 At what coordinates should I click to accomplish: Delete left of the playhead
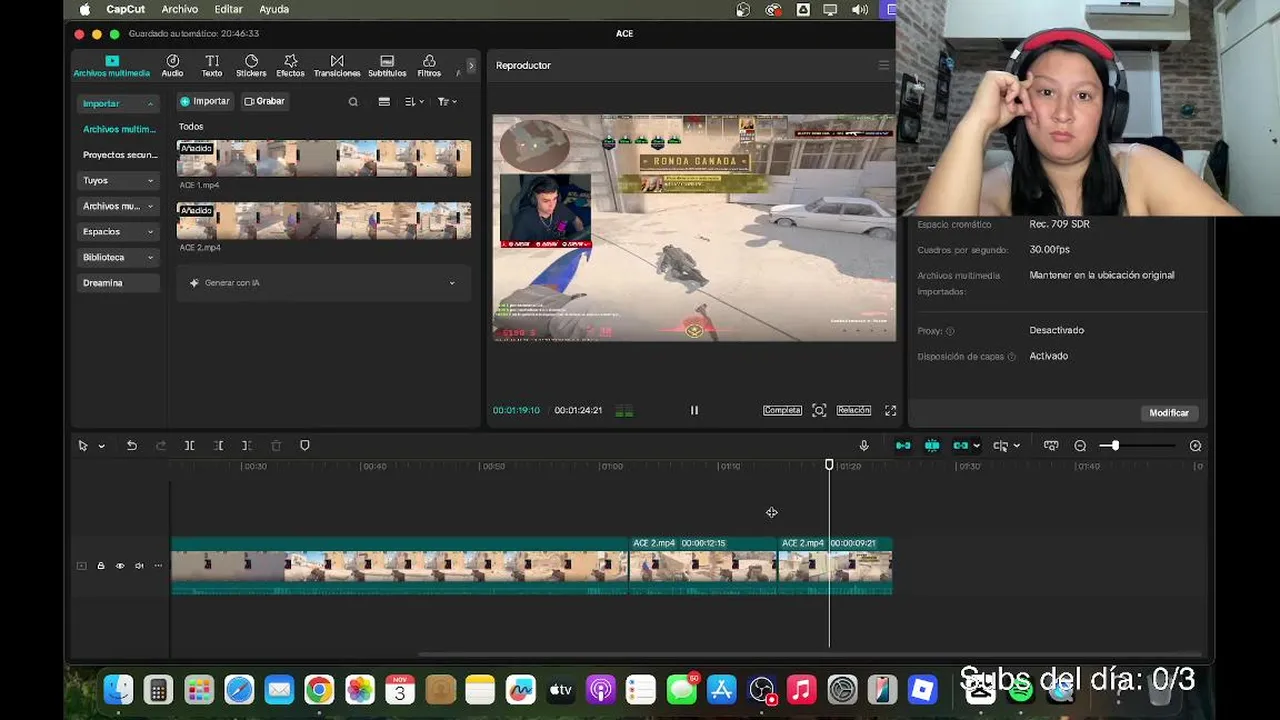pyautogui.click(x=218, y=446)
